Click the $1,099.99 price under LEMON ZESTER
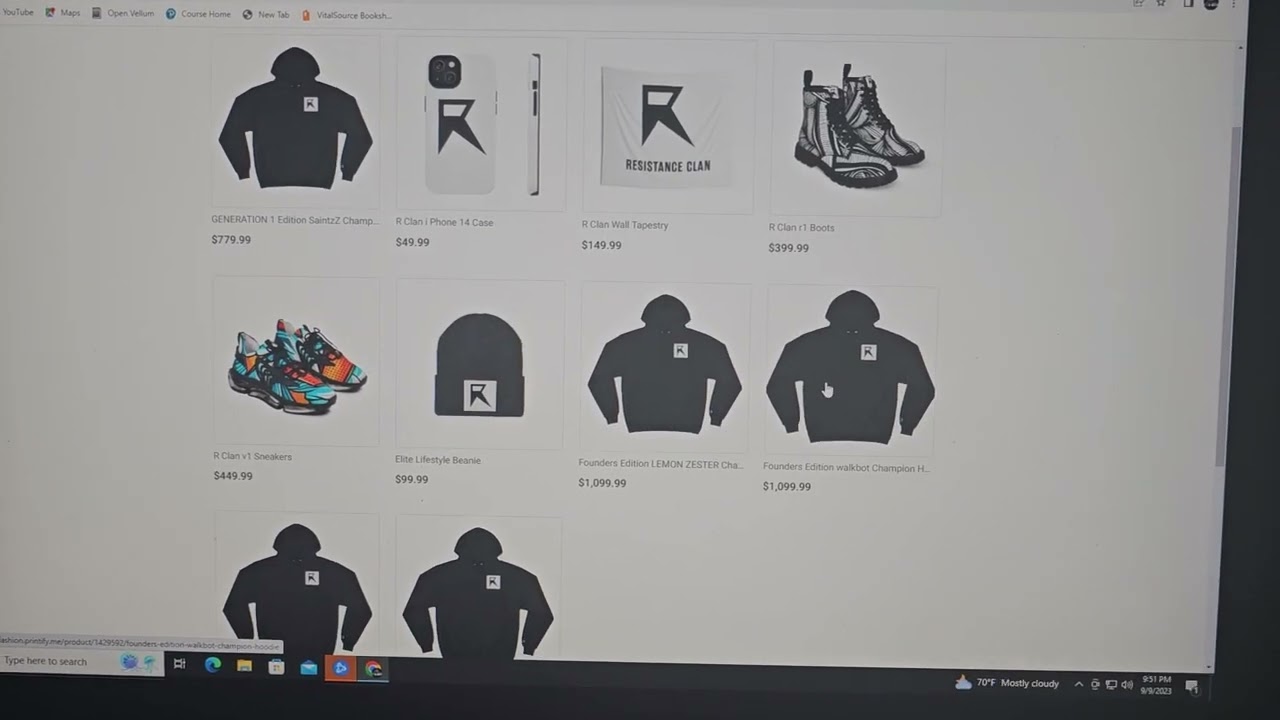The height and width of the screenshot is (720, 1280). click(602, 483)
